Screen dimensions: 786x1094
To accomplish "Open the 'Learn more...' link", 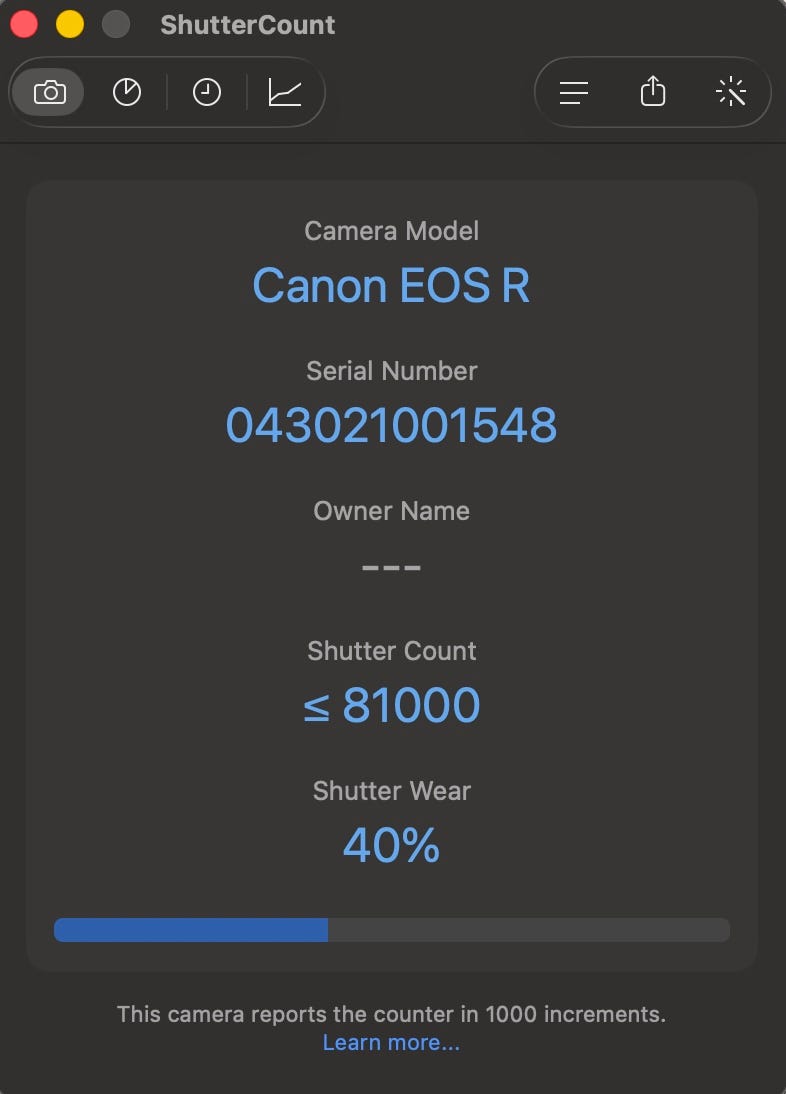I will pos(391,1043).
